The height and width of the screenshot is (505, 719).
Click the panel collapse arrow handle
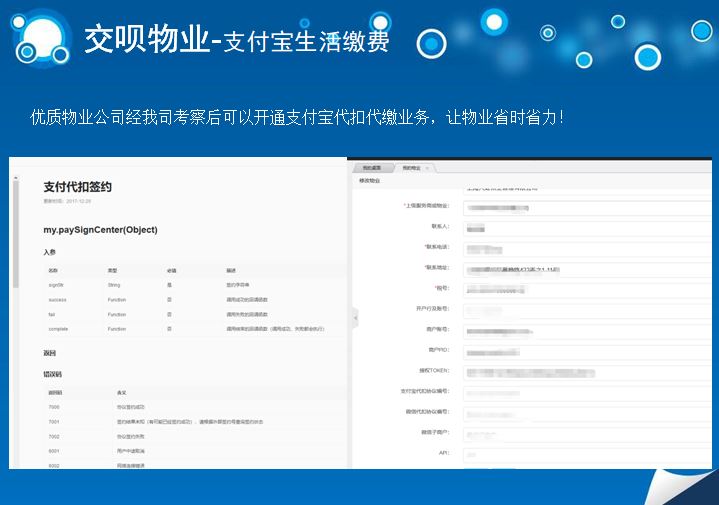354,318
